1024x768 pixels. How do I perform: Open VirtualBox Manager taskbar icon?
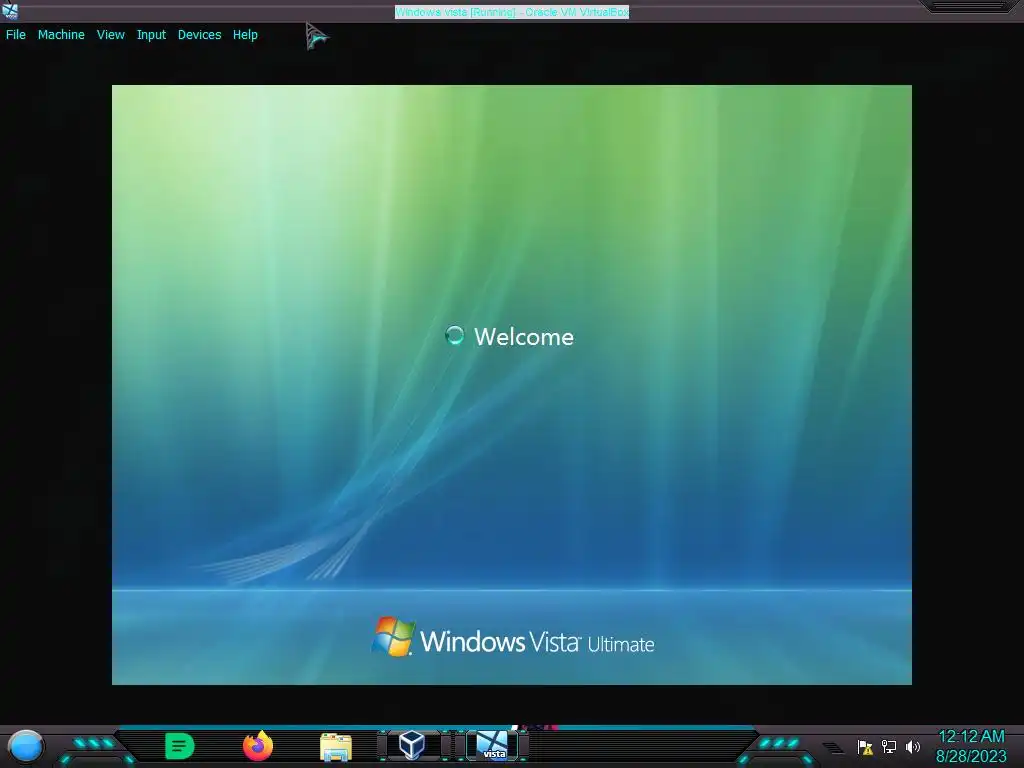click(412, 745)
